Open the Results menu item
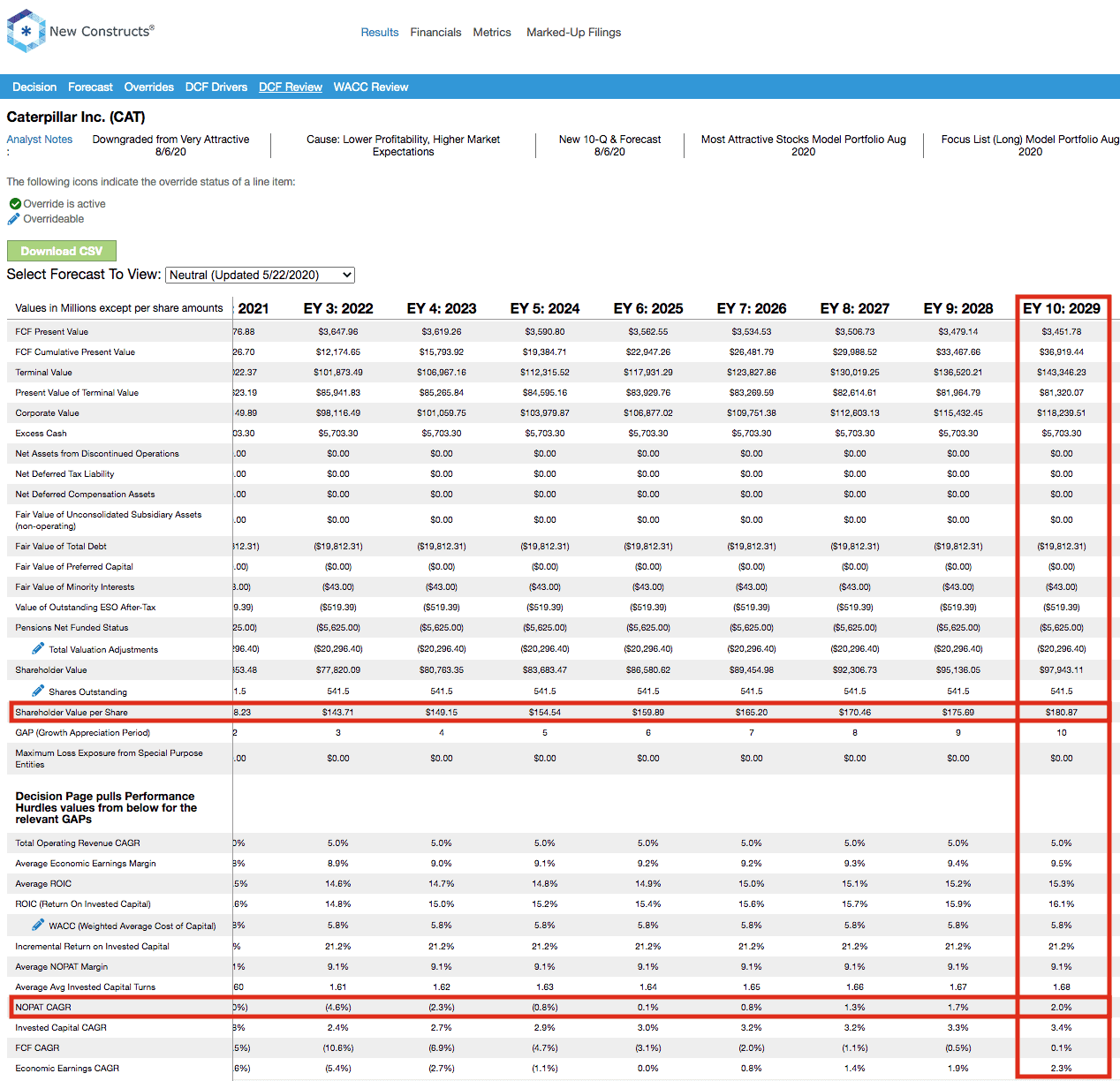 pyautogui.click(x=380, y=33)
